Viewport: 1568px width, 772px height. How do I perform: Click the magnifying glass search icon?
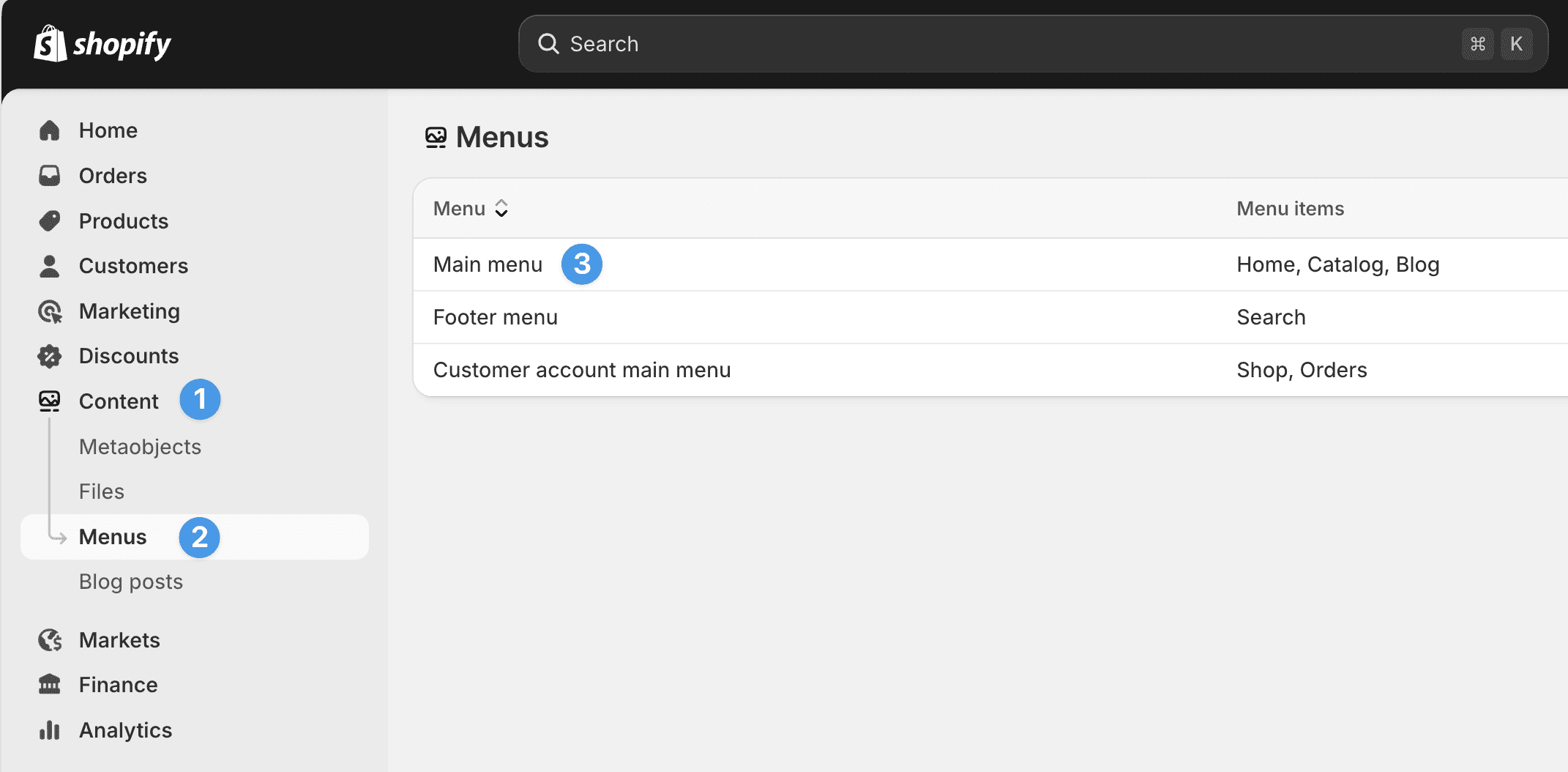[x=548, y=44]
